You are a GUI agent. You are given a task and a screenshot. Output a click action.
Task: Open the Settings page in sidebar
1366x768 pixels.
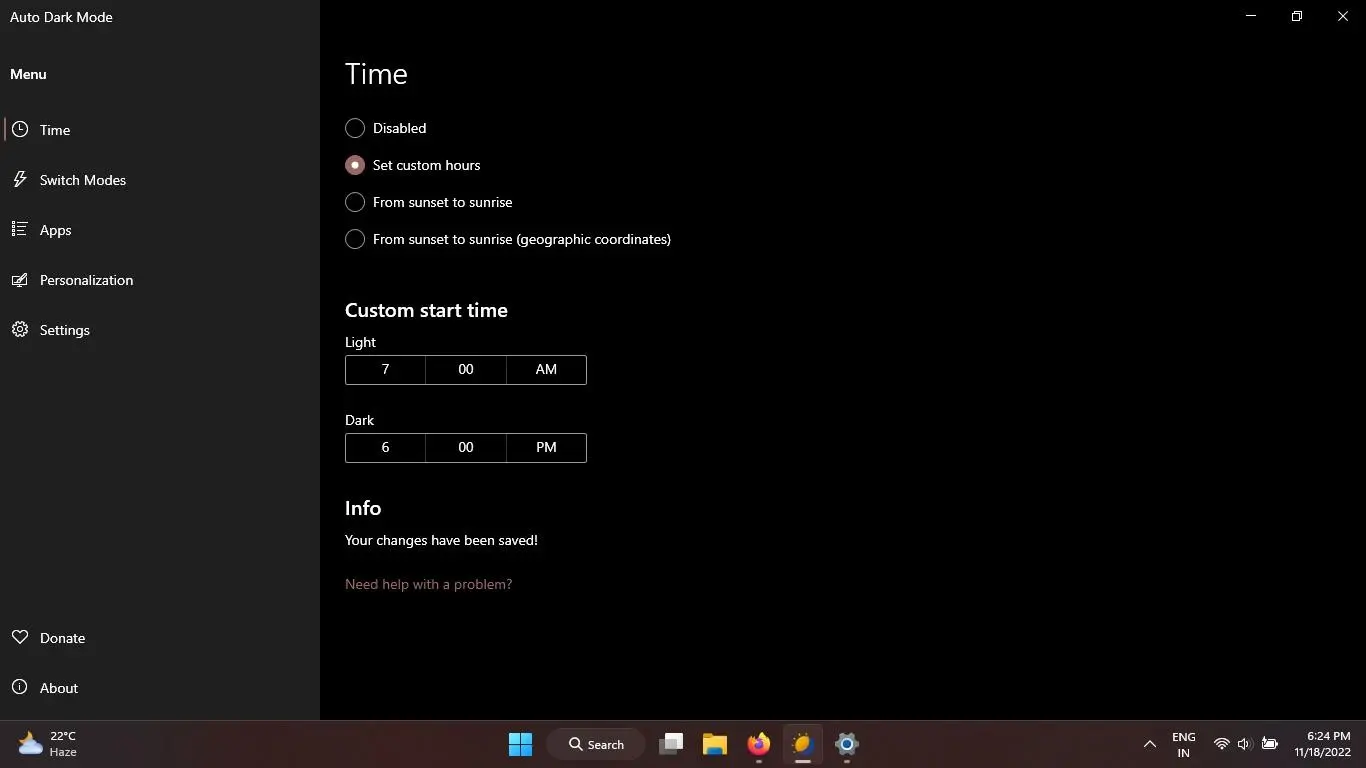160,330
